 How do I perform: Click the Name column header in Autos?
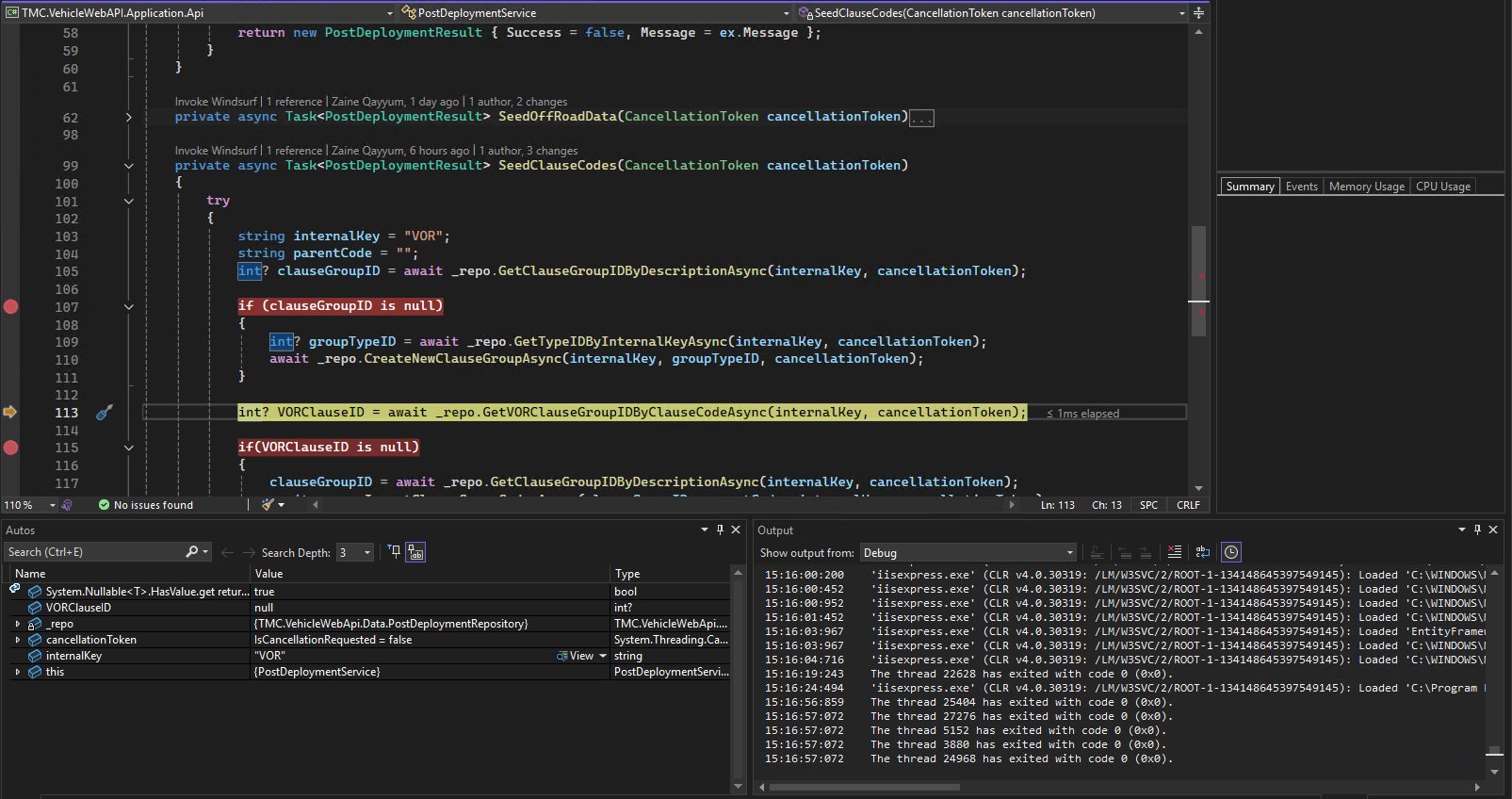tap(129, 574)
